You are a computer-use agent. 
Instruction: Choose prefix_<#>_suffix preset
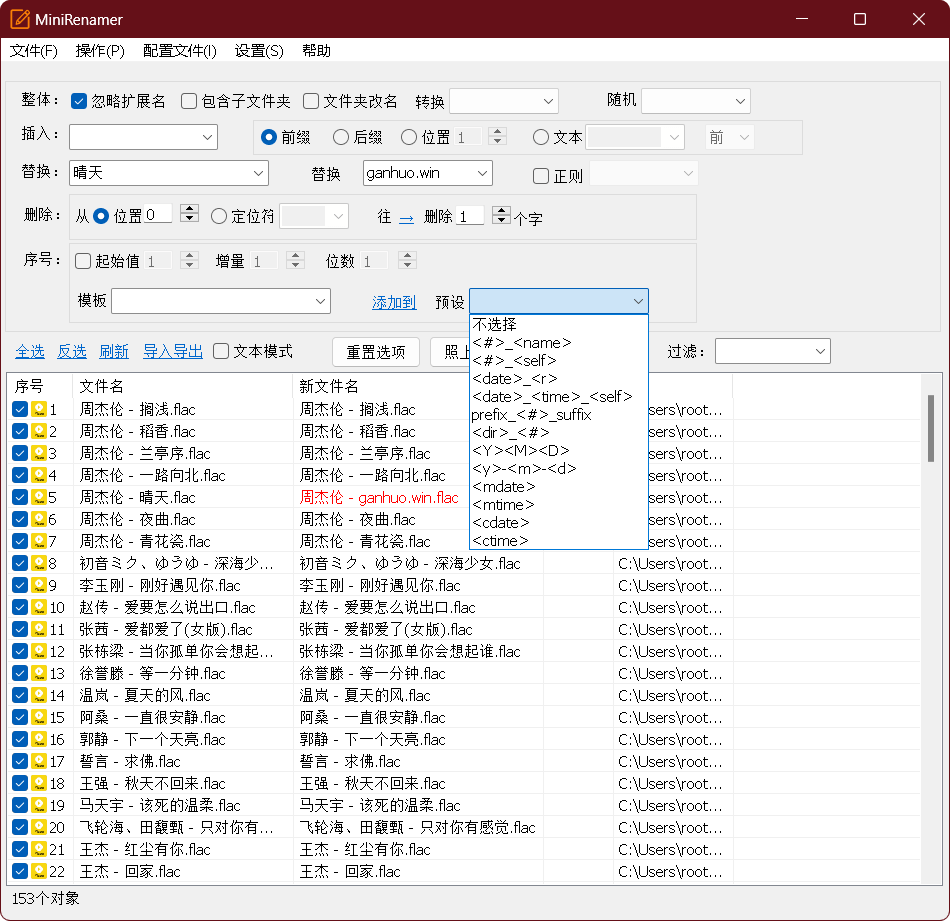[x=559, y=414]
